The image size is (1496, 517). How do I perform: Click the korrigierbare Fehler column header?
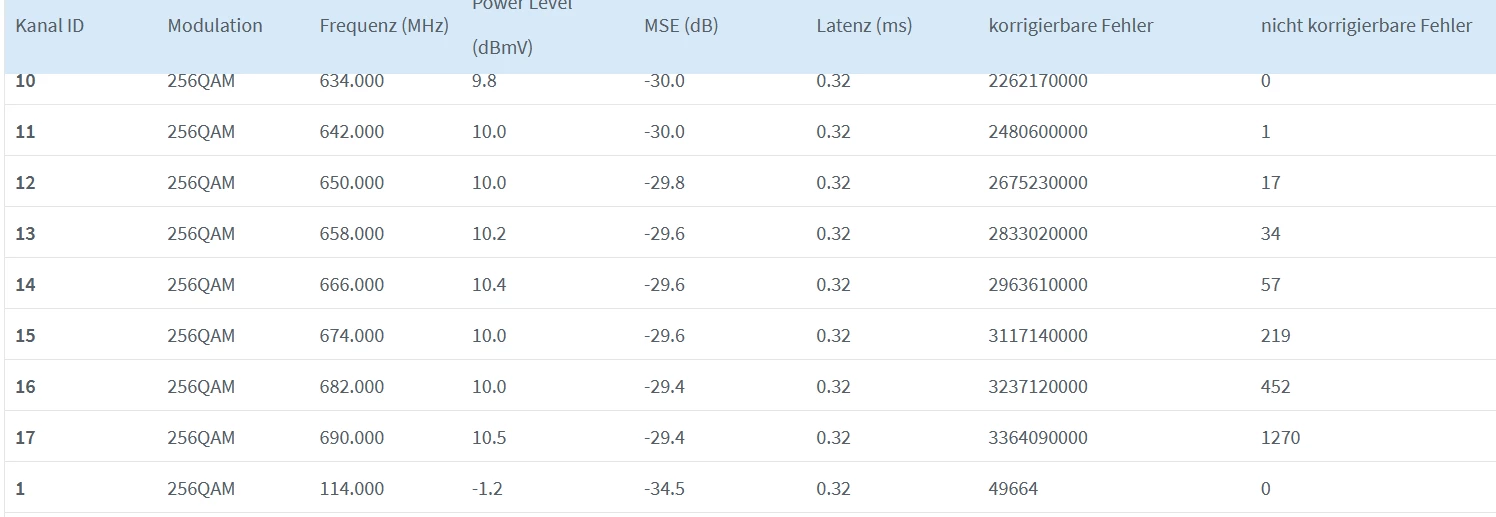[x=1071, y=26]
